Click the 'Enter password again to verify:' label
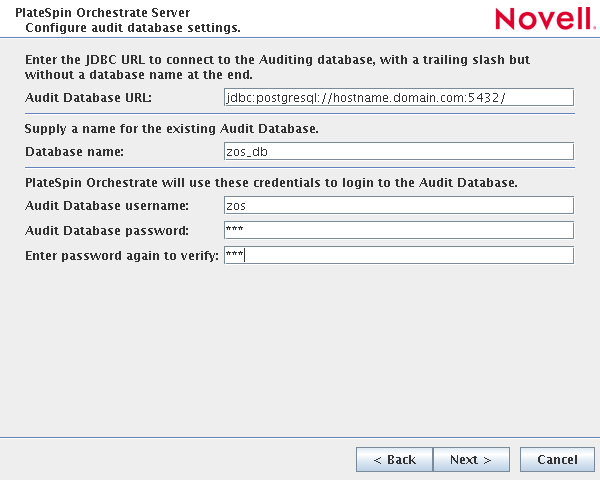The width and height of the screenshot is (600, 480). [121, 256]
